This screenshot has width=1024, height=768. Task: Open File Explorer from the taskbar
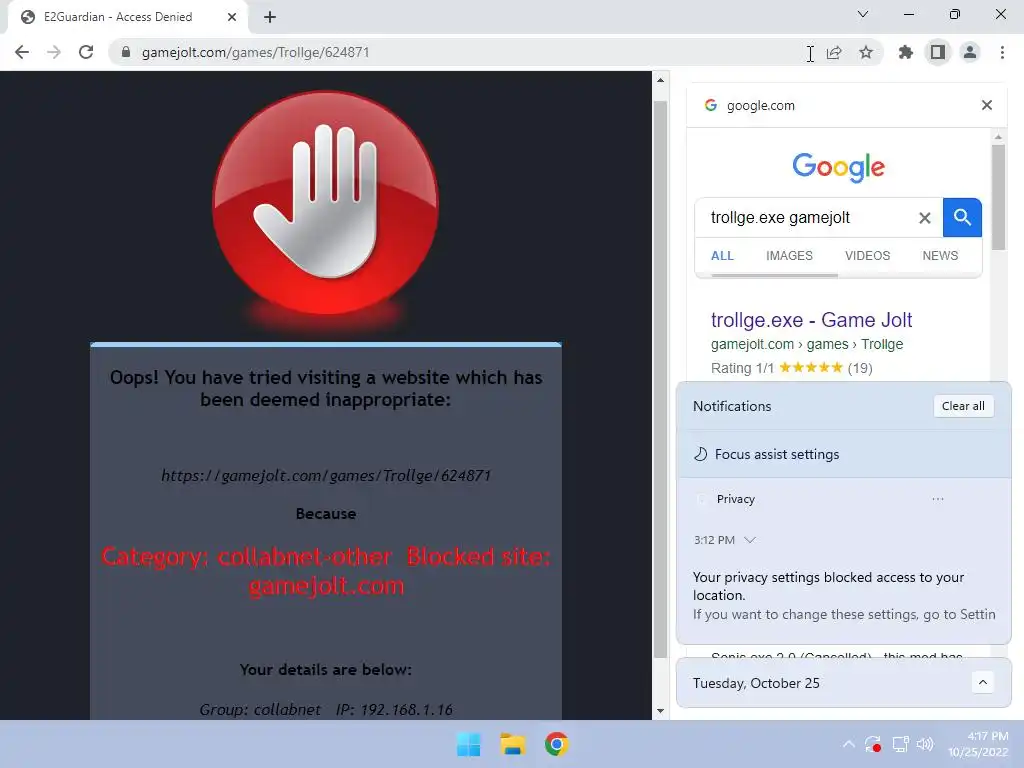[x=513, y=744]
